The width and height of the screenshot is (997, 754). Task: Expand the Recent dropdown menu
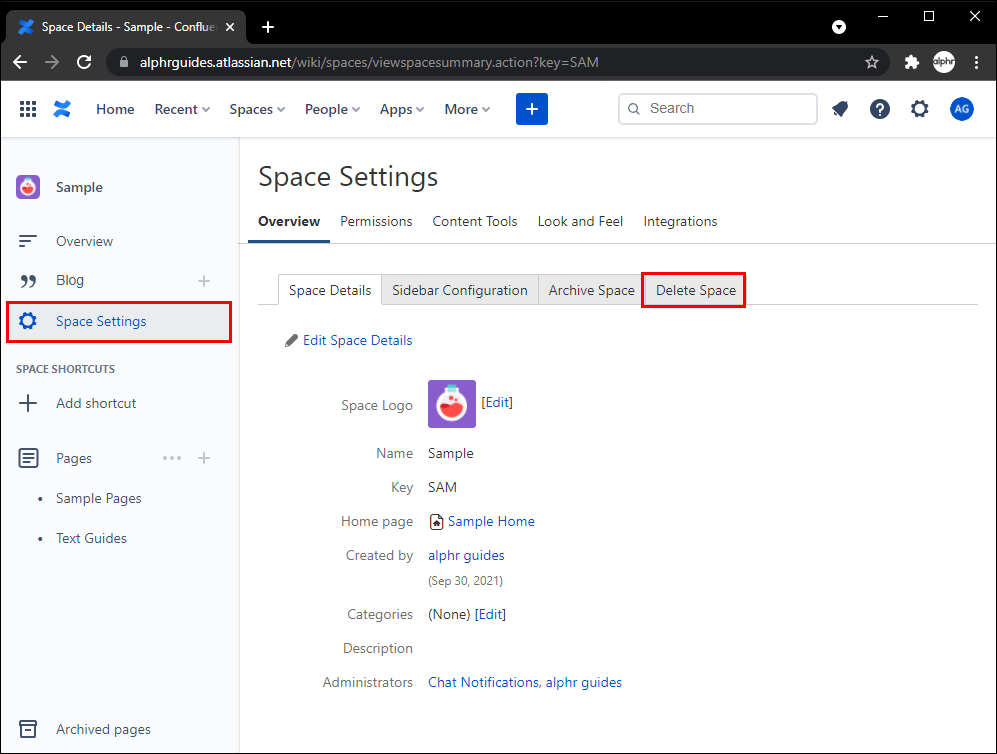tap(182, 109)
